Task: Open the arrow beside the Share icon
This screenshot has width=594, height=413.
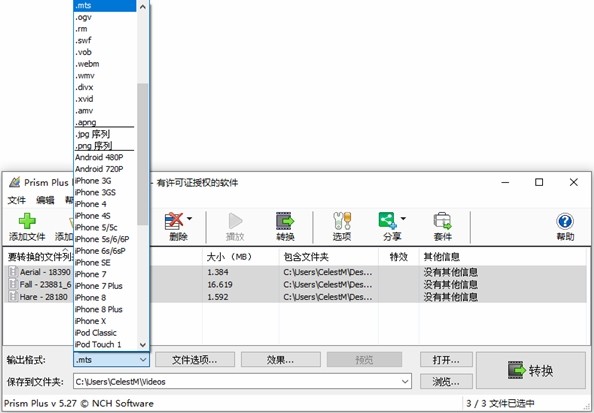Action: coord(403,219)
